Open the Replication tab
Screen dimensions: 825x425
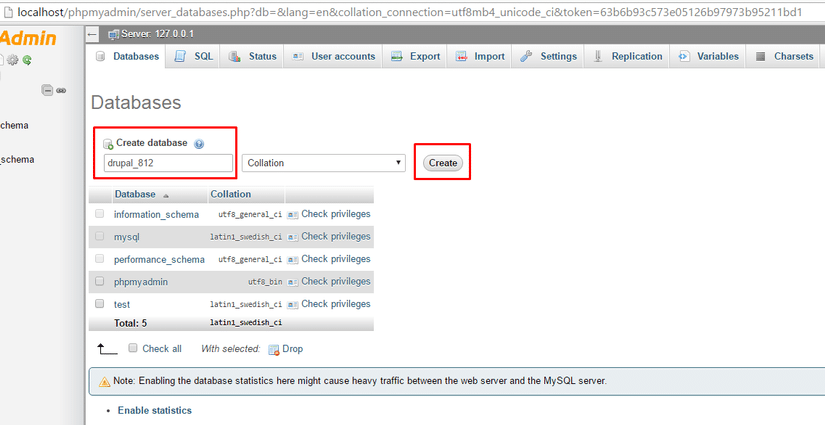pyautogui.click(x=627, y=56)
